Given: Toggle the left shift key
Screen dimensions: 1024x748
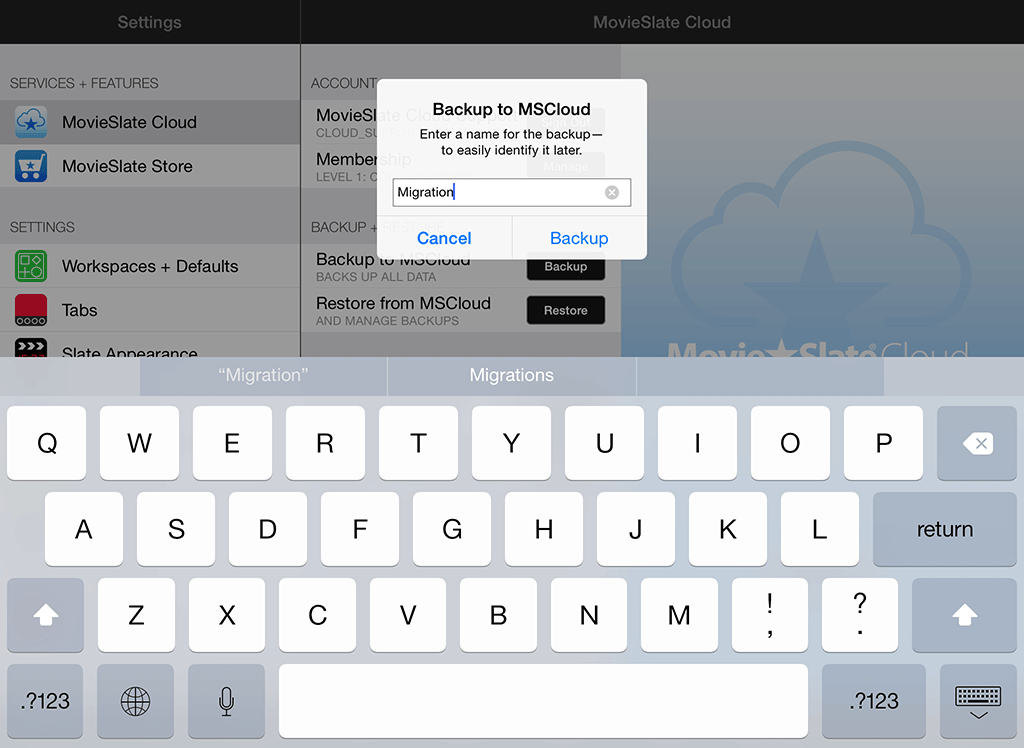Looking at the screenshot, I should click(45, 616).
